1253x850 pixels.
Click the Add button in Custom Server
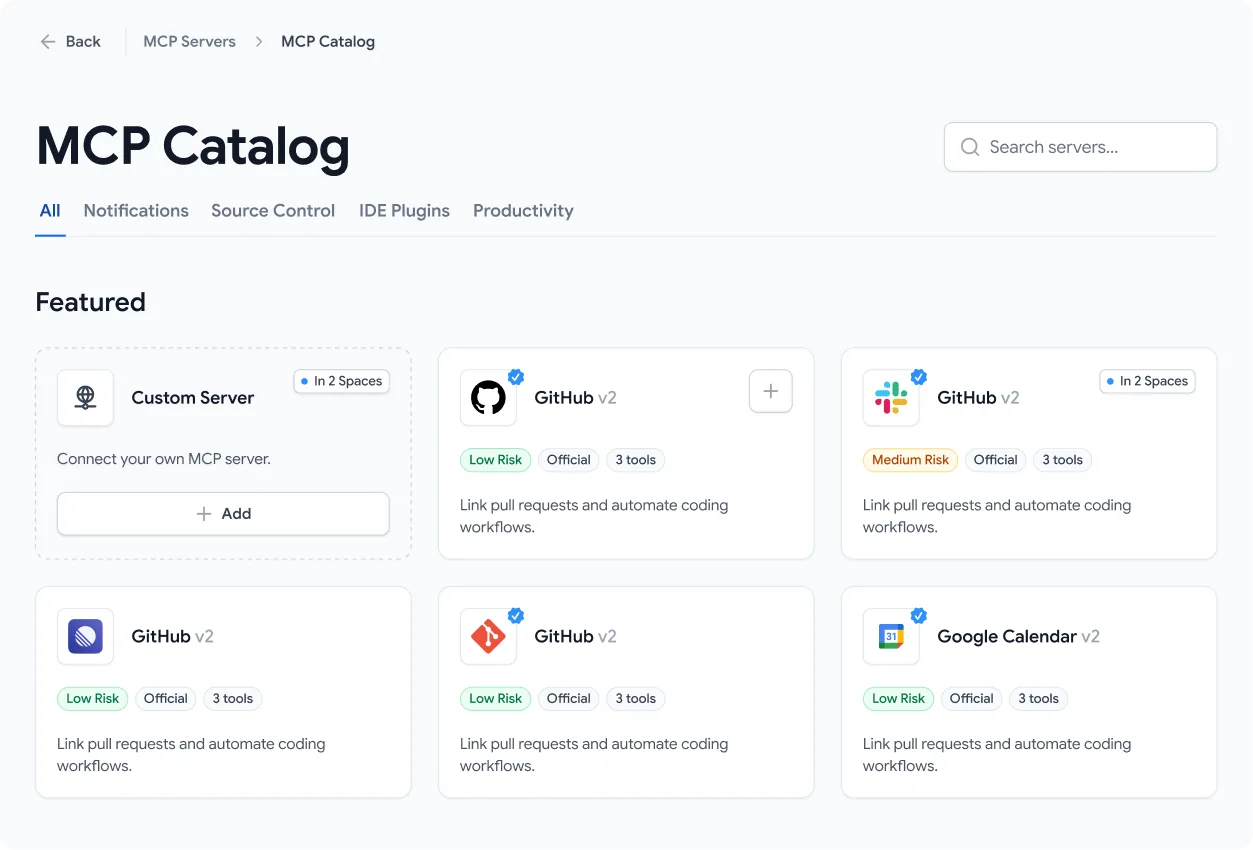pos(223,514)
